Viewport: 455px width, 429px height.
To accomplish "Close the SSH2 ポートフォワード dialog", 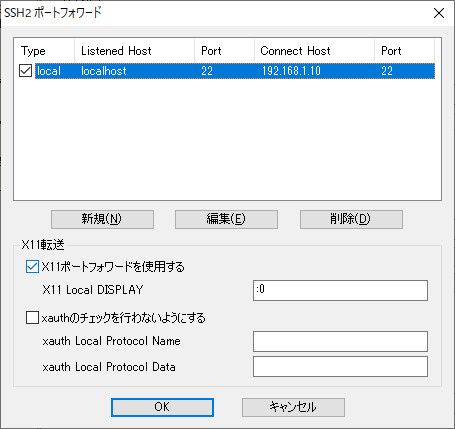I will click(439, 13).
